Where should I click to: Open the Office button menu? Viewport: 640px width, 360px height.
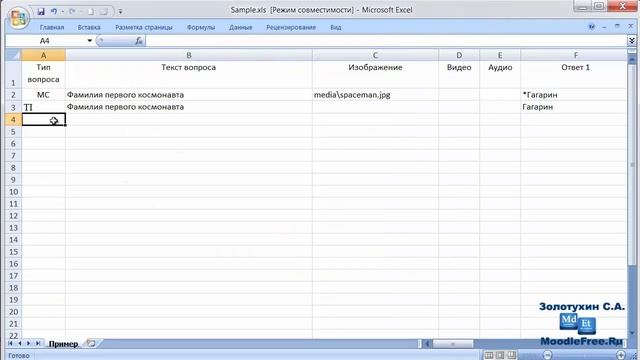click(x=18, y=18)
